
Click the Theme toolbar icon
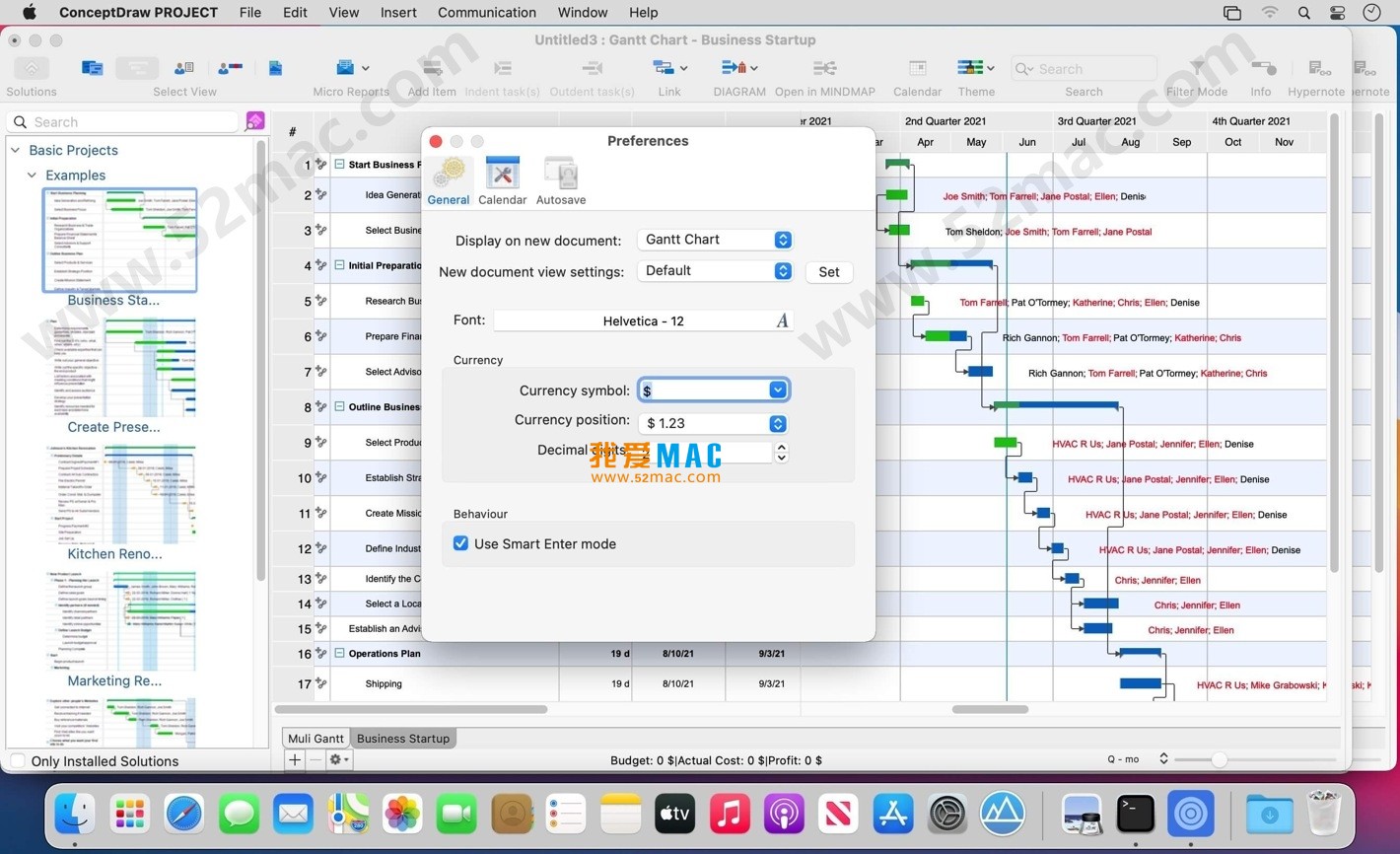coord(969,68)
